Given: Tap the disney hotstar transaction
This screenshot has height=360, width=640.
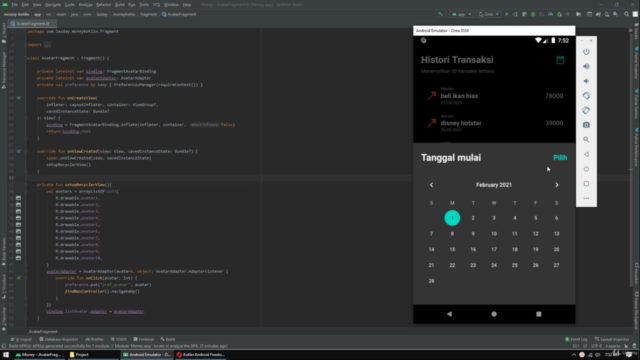Looking at the screenshot, I should click(494, 123).
